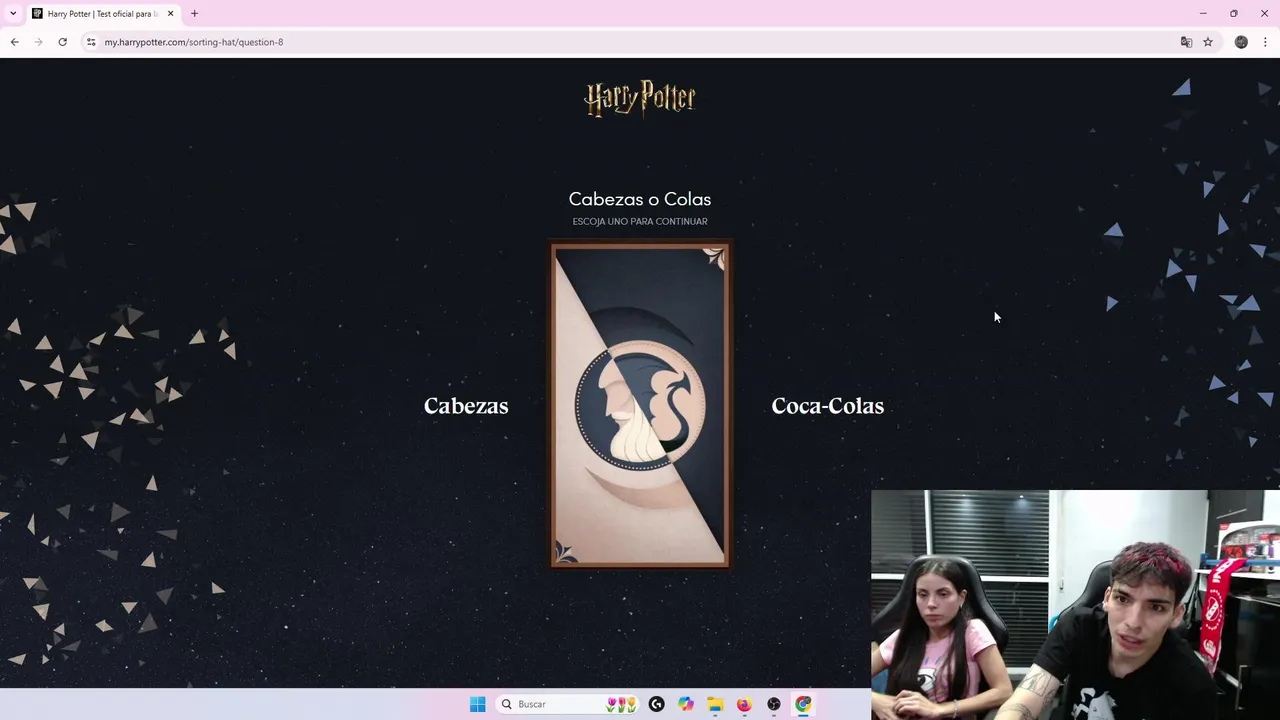
Task: Expand the tab search dropdown
Action: (13, 14)
